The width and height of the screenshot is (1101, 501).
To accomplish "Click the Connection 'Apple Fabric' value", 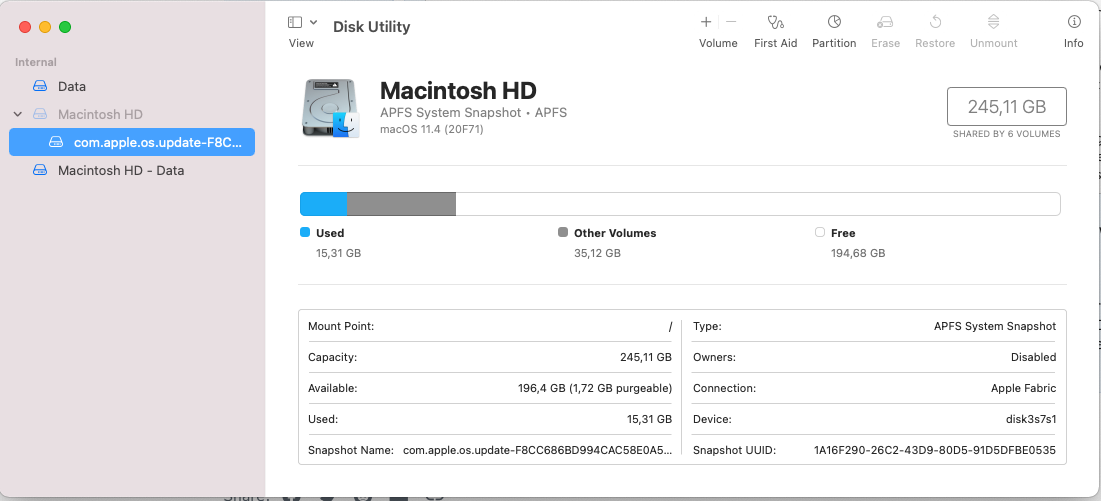I will point(1024,388).
